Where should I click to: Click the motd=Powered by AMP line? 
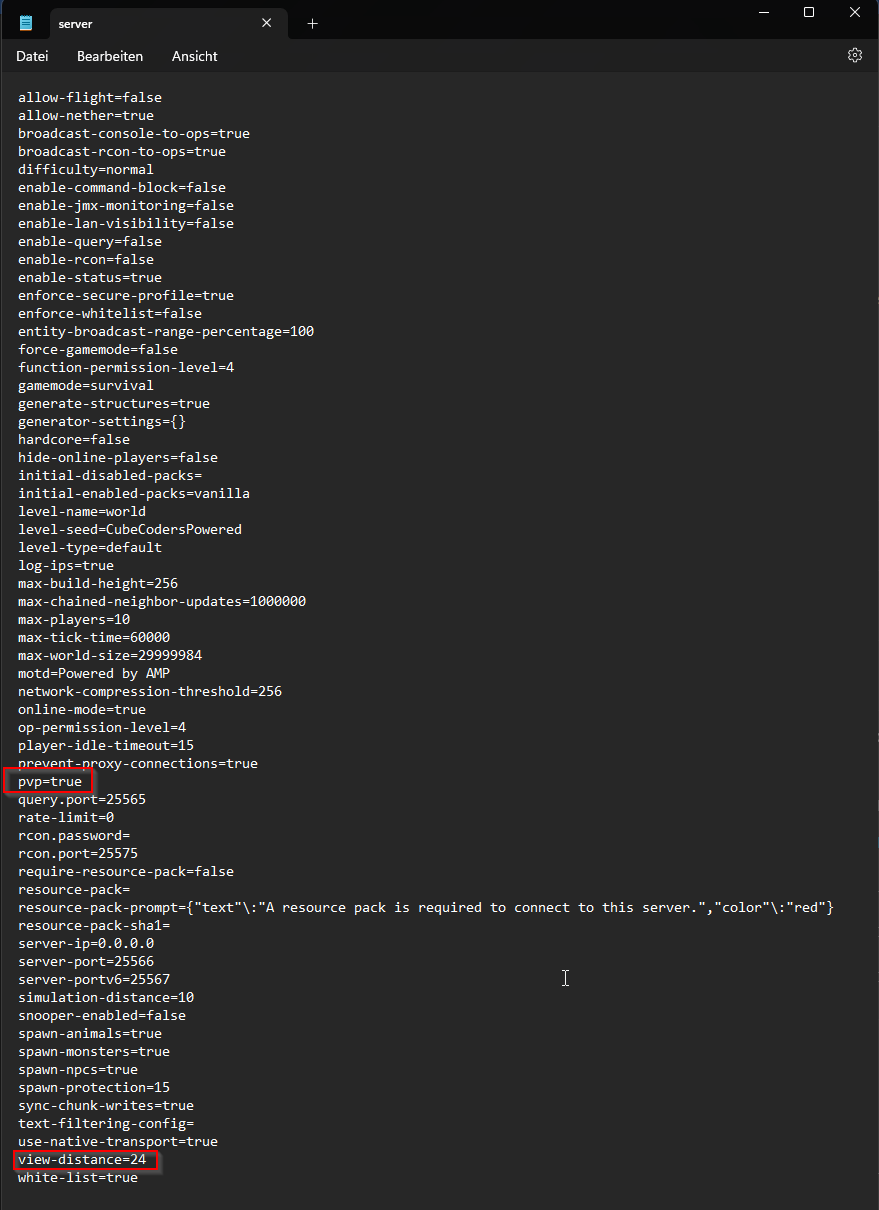(94, 673)
